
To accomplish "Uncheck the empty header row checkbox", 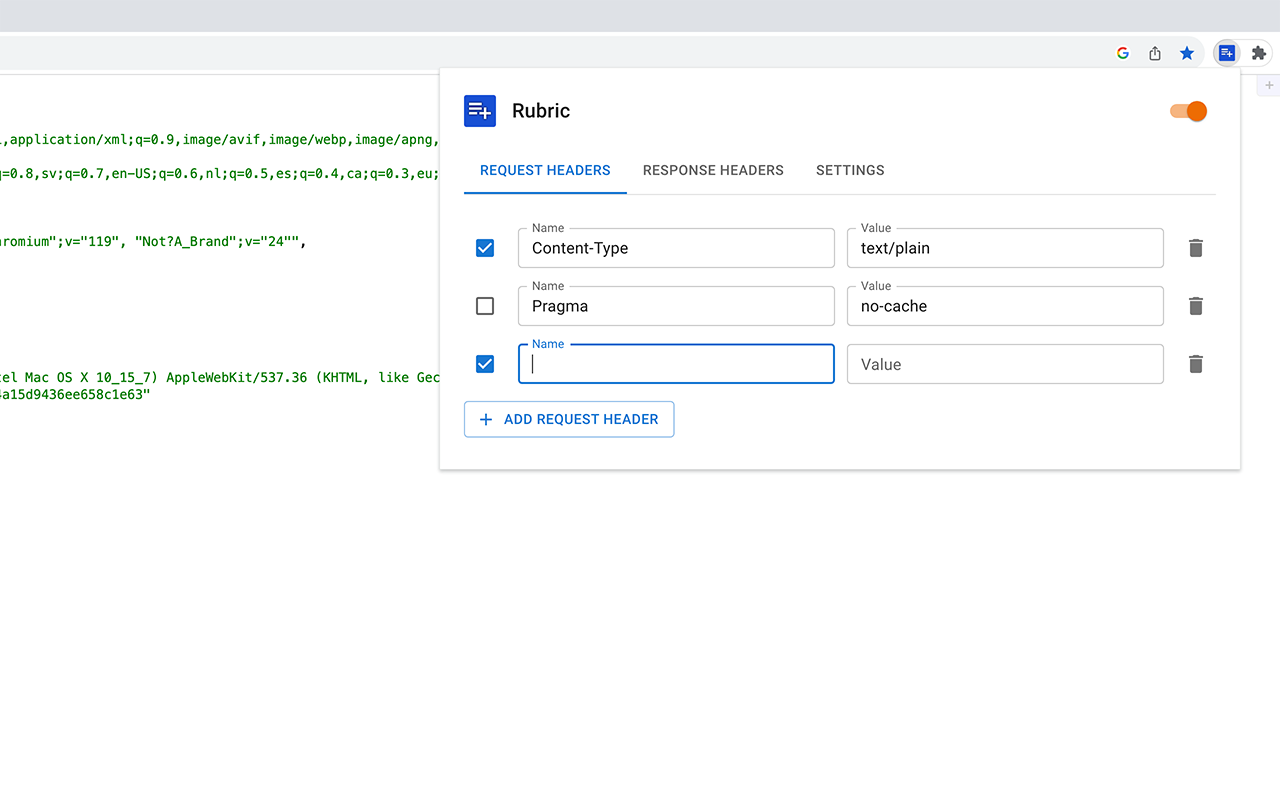I will coord(485,364).
